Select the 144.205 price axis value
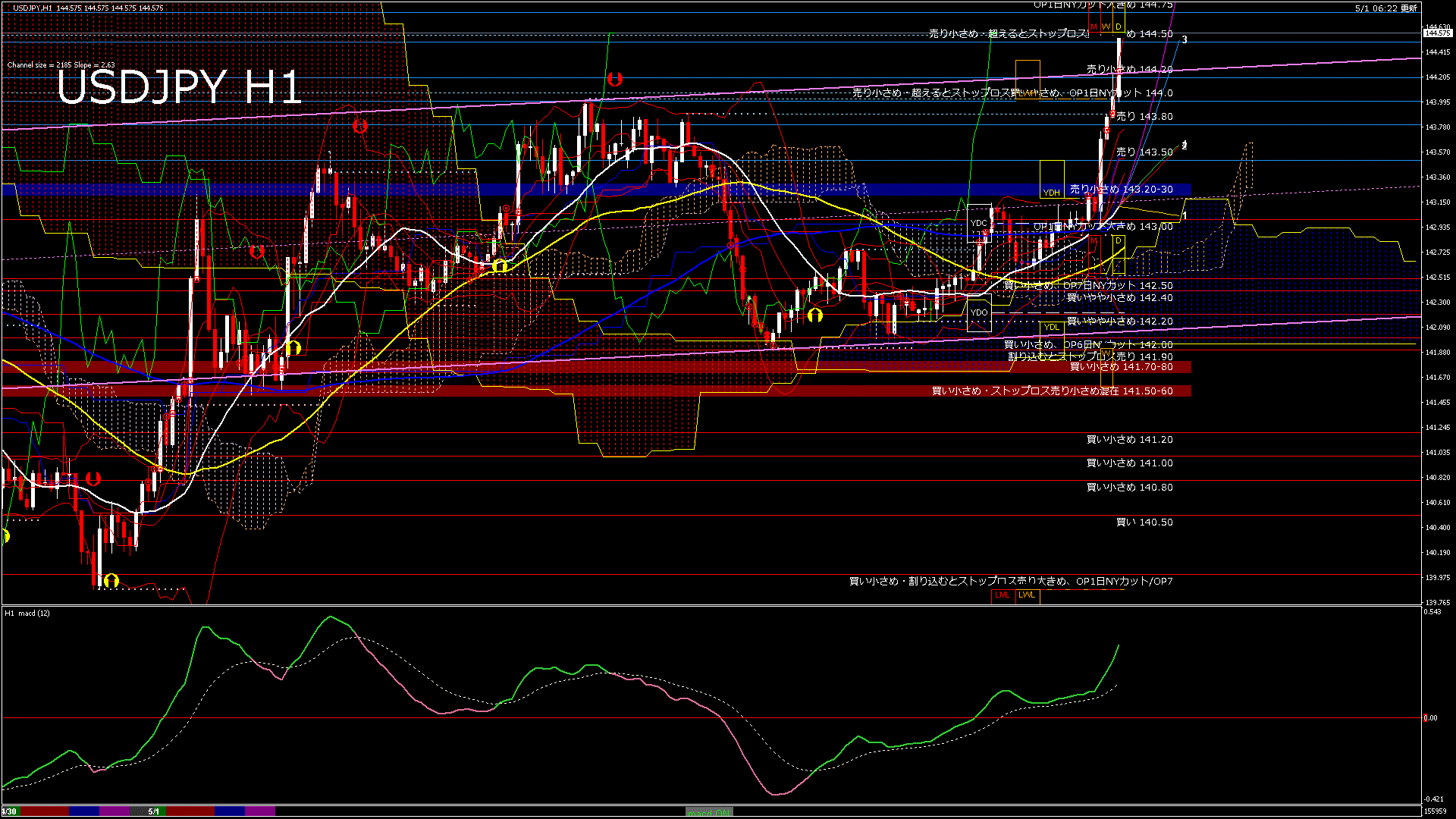Viewport: 1456px width, 819px height. coord(1438,77)
